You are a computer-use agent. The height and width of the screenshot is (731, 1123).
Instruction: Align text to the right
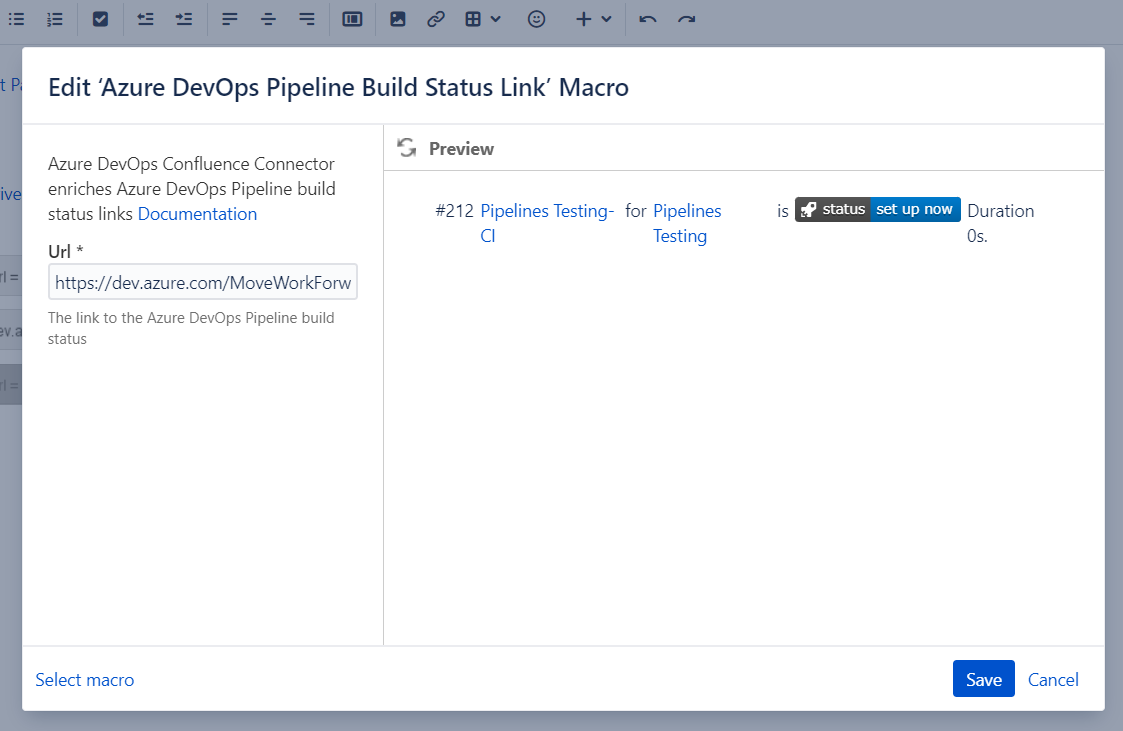pyautogui.click(x=307, y=19)
